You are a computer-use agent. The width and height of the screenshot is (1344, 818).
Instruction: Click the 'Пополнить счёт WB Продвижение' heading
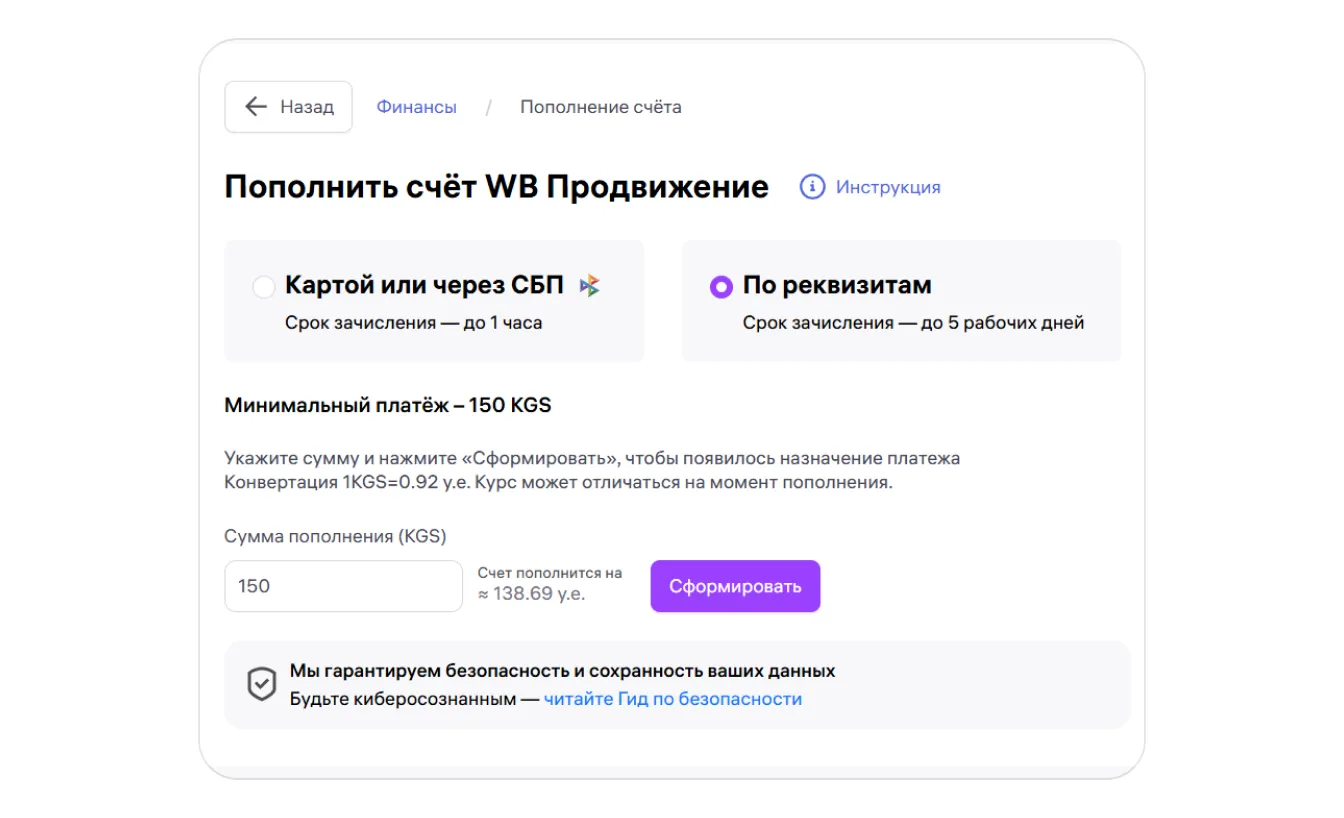click(496, 187)
